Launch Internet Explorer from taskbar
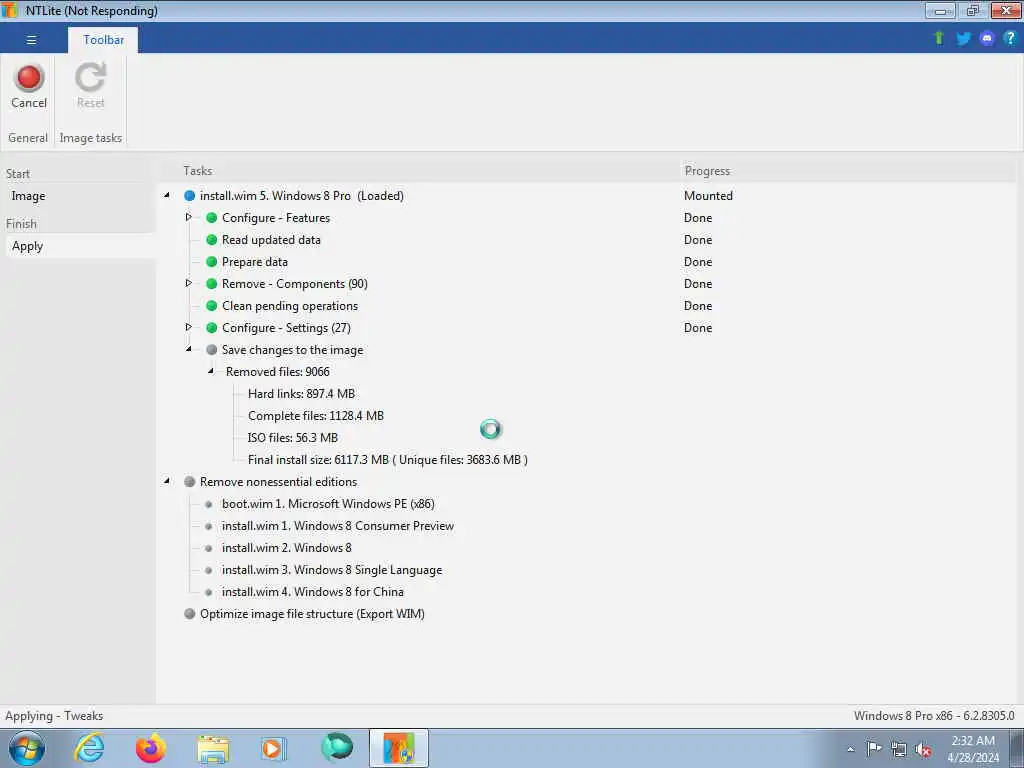Viewport: 1024px width, 768px height. (x=88, y=748)
